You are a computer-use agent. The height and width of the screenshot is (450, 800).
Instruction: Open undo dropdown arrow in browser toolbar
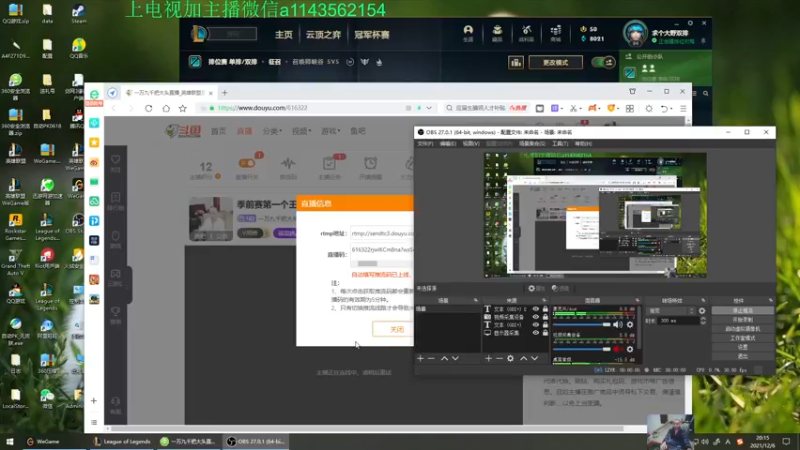pos(671,108)
